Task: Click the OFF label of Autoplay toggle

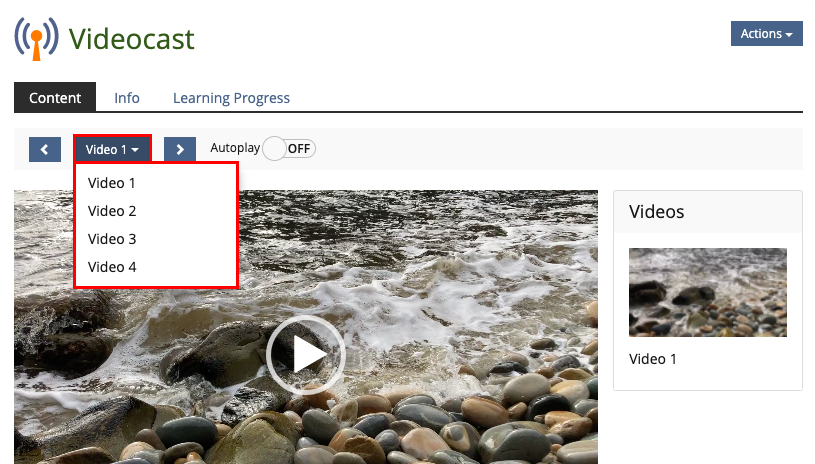Action: 299,149
